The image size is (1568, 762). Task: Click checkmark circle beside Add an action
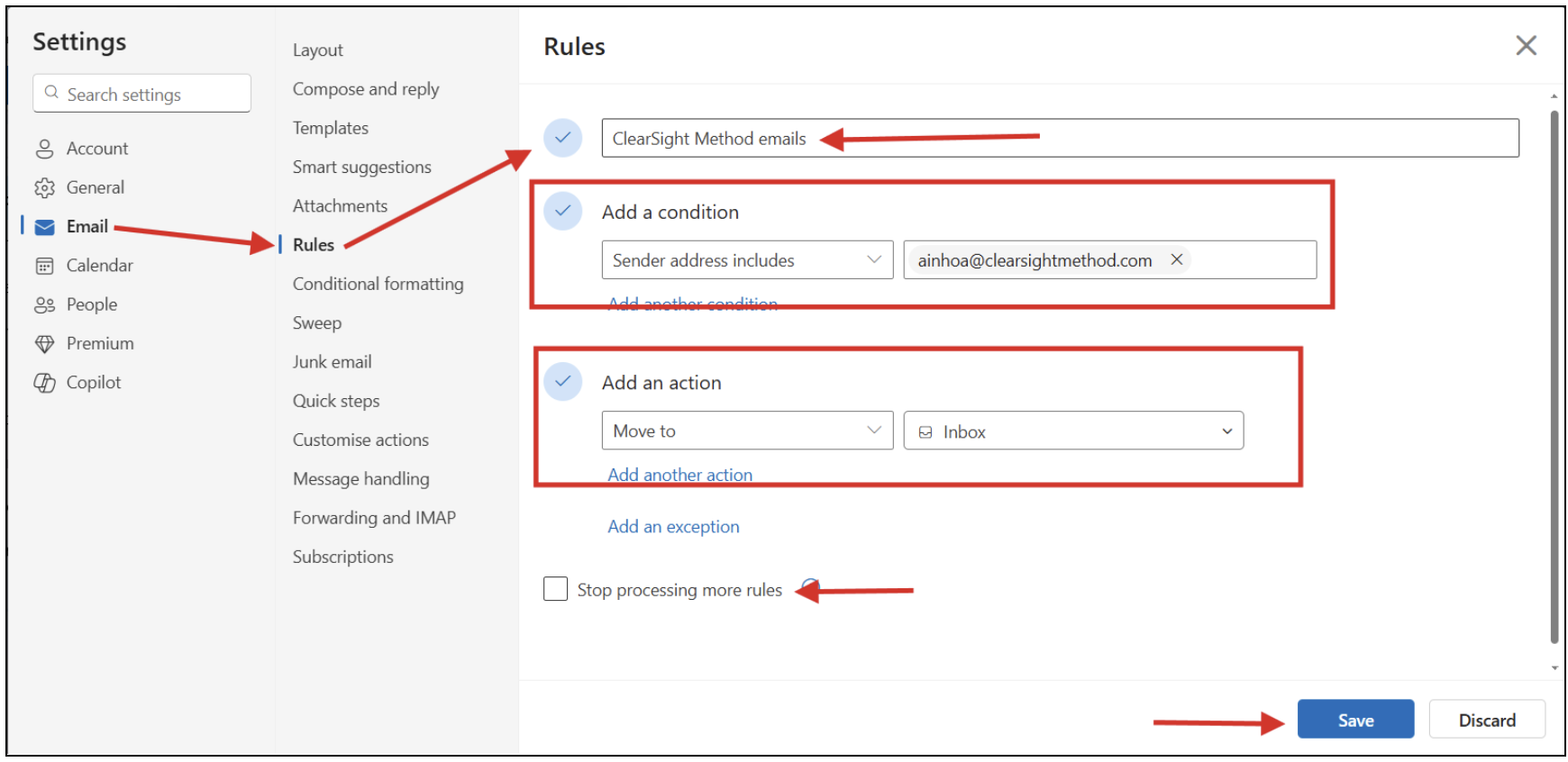click(x=562, y=381)
